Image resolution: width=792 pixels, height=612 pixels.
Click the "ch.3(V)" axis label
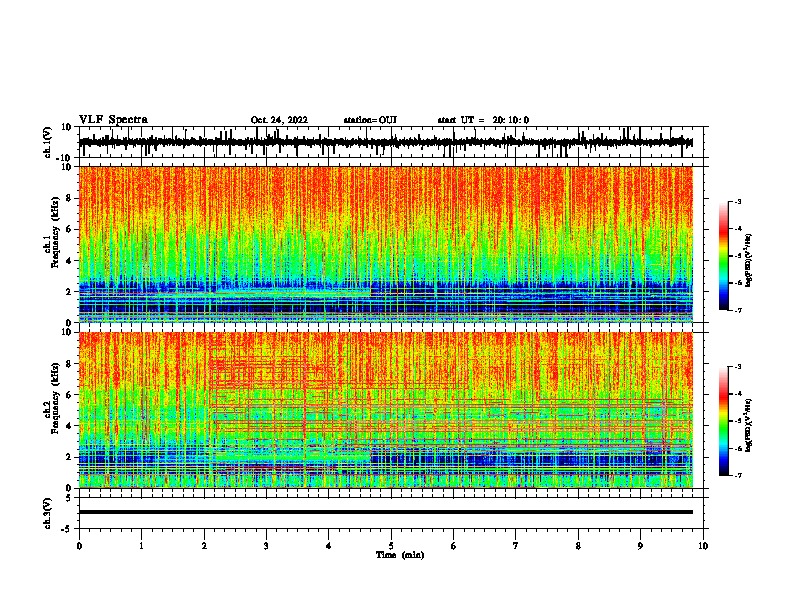point(48,514)
